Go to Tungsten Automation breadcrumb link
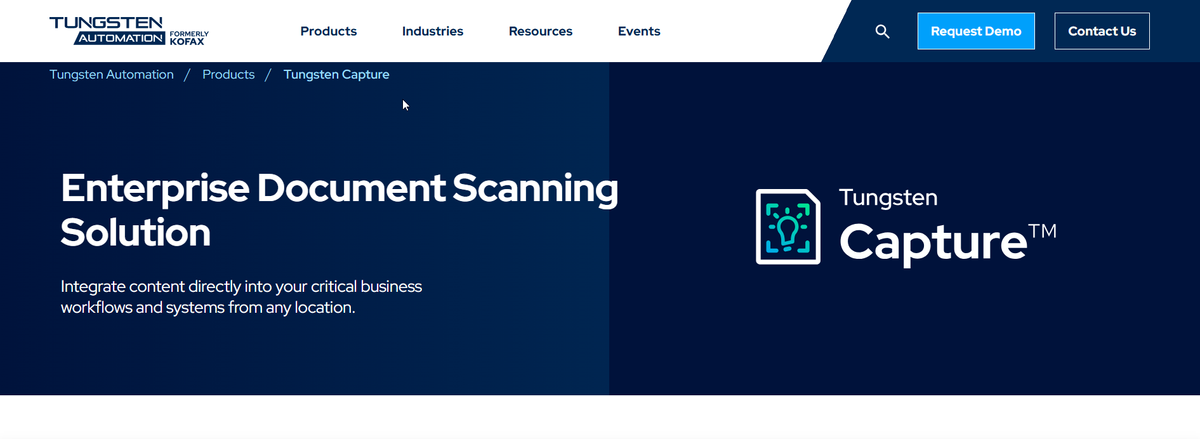1200x439 pixels. click(112, 75)
